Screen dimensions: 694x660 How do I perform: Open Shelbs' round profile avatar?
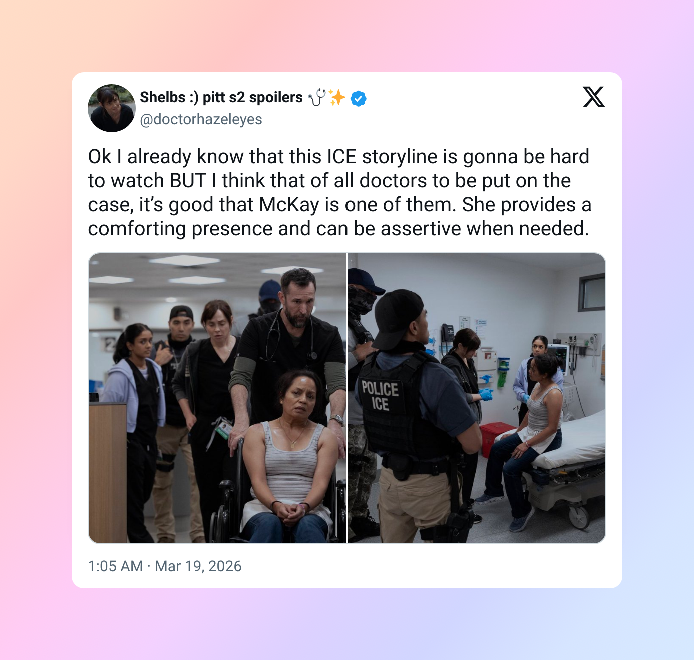coord(112,108)
